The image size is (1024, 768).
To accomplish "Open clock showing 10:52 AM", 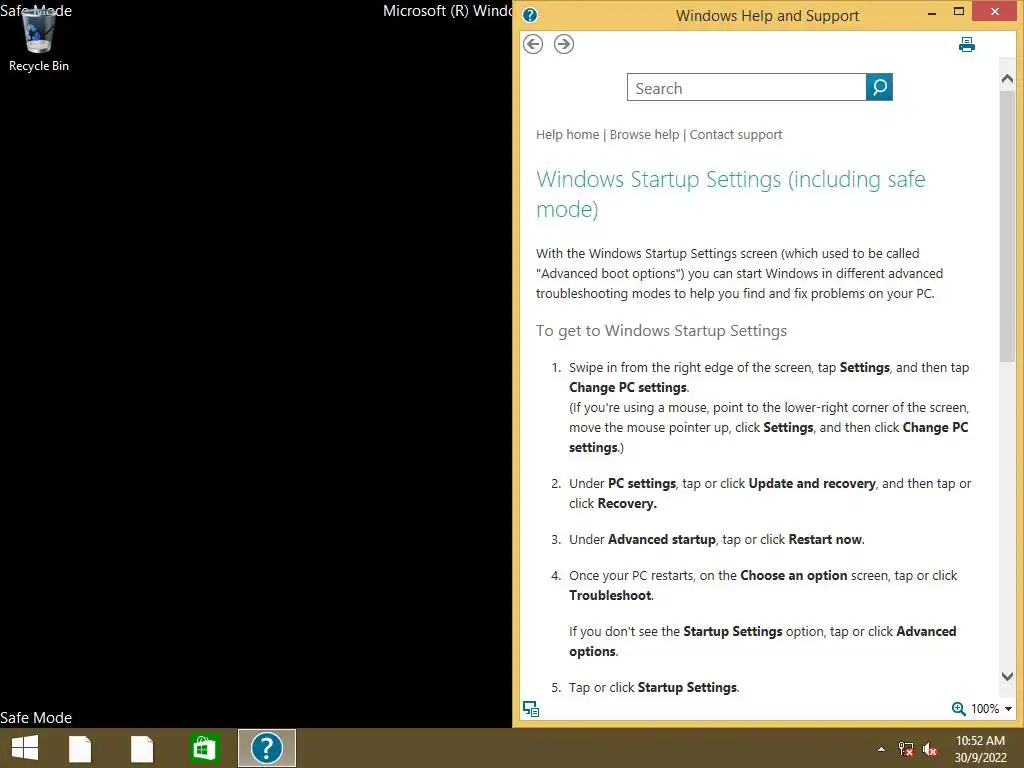I will [980, 749].
